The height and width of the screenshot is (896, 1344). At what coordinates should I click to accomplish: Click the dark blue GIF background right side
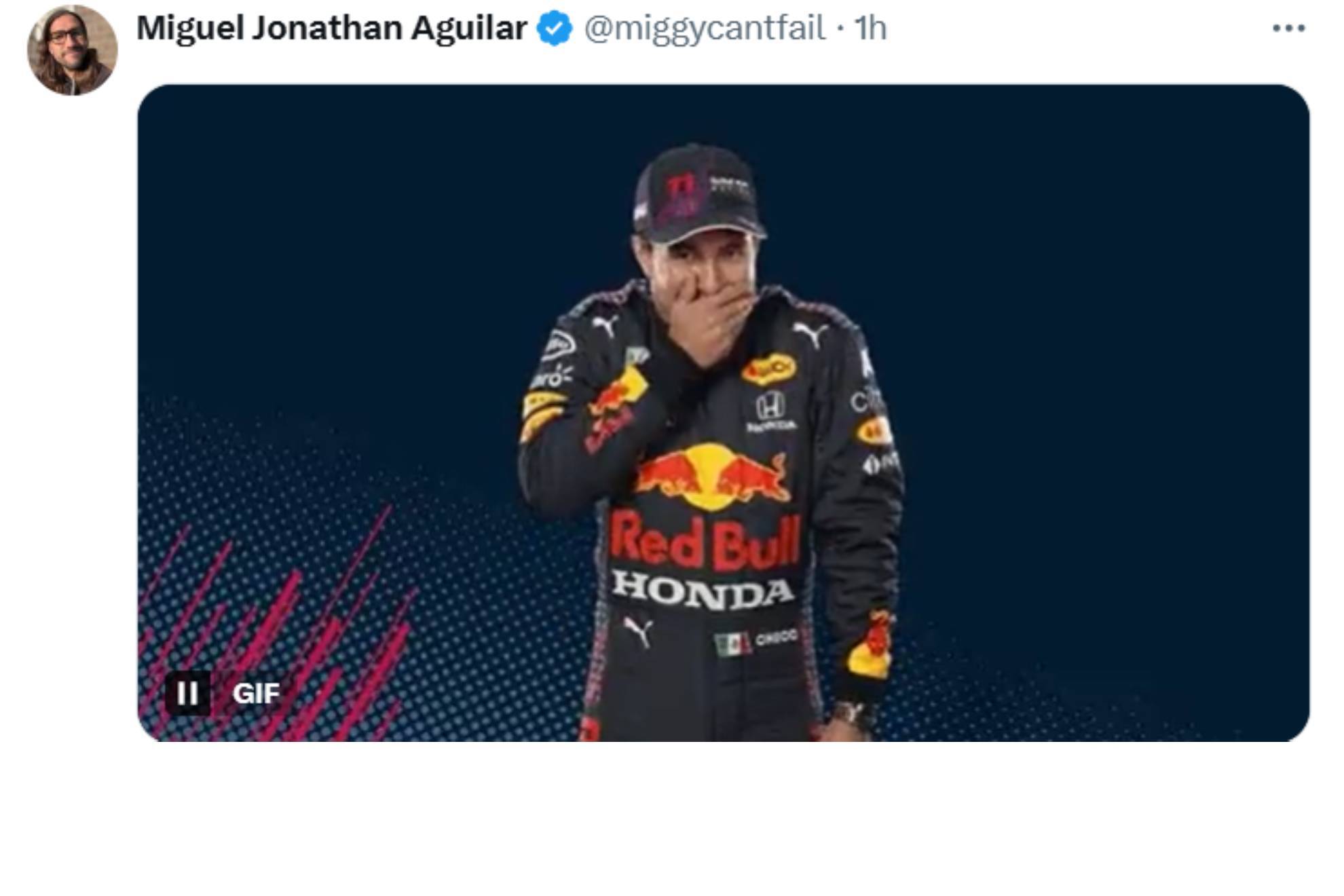(1100, 339)
